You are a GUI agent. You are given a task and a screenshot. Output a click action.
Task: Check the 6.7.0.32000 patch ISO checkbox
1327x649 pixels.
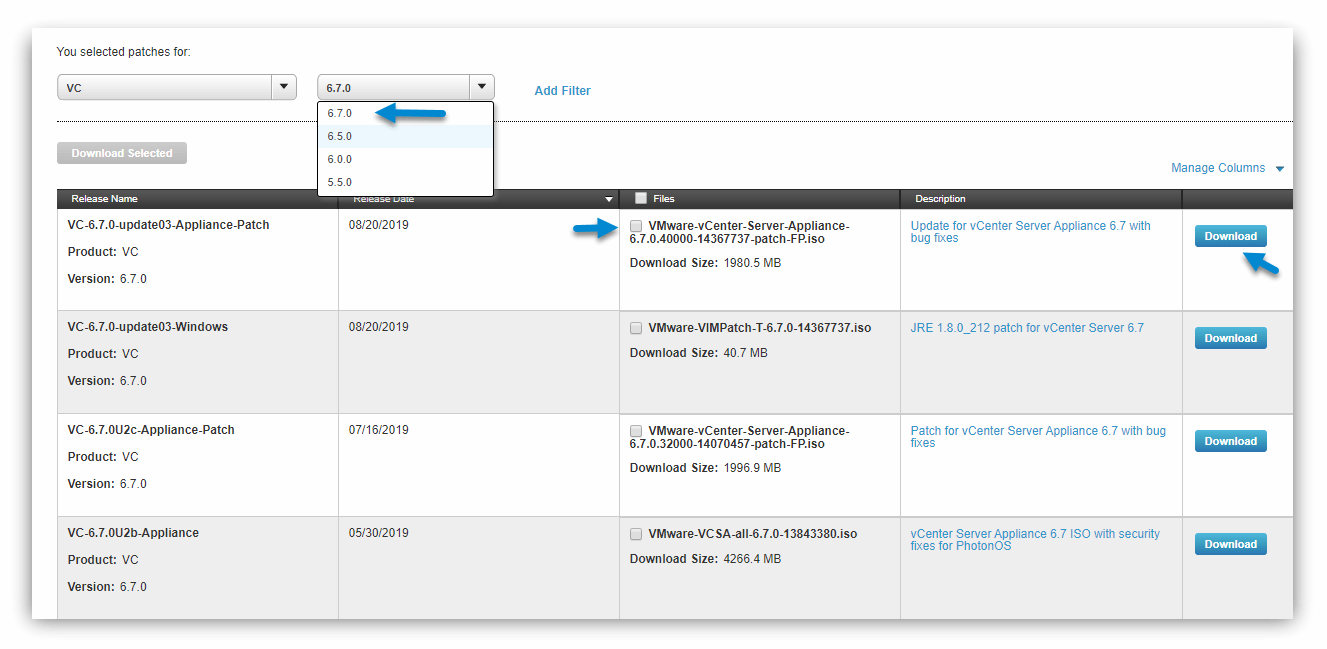[636, 430]
